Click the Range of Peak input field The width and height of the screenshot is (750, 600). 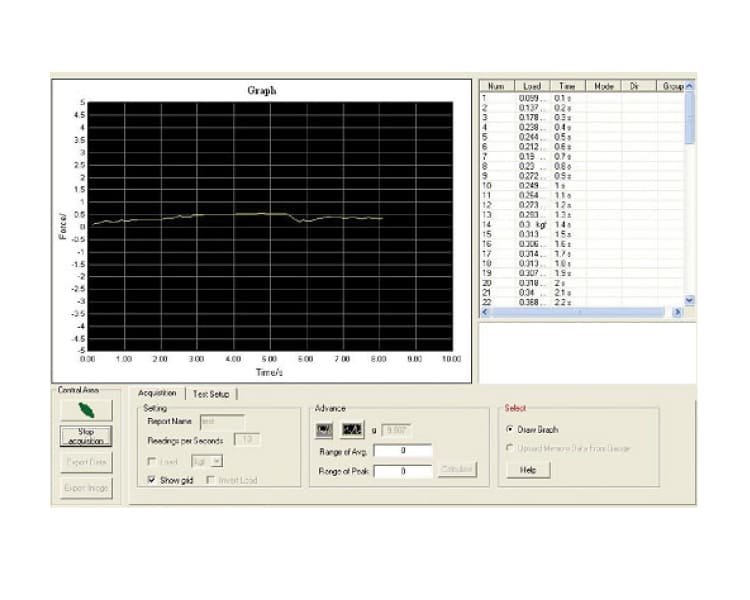pyautogui.click(x=403, y=471)
